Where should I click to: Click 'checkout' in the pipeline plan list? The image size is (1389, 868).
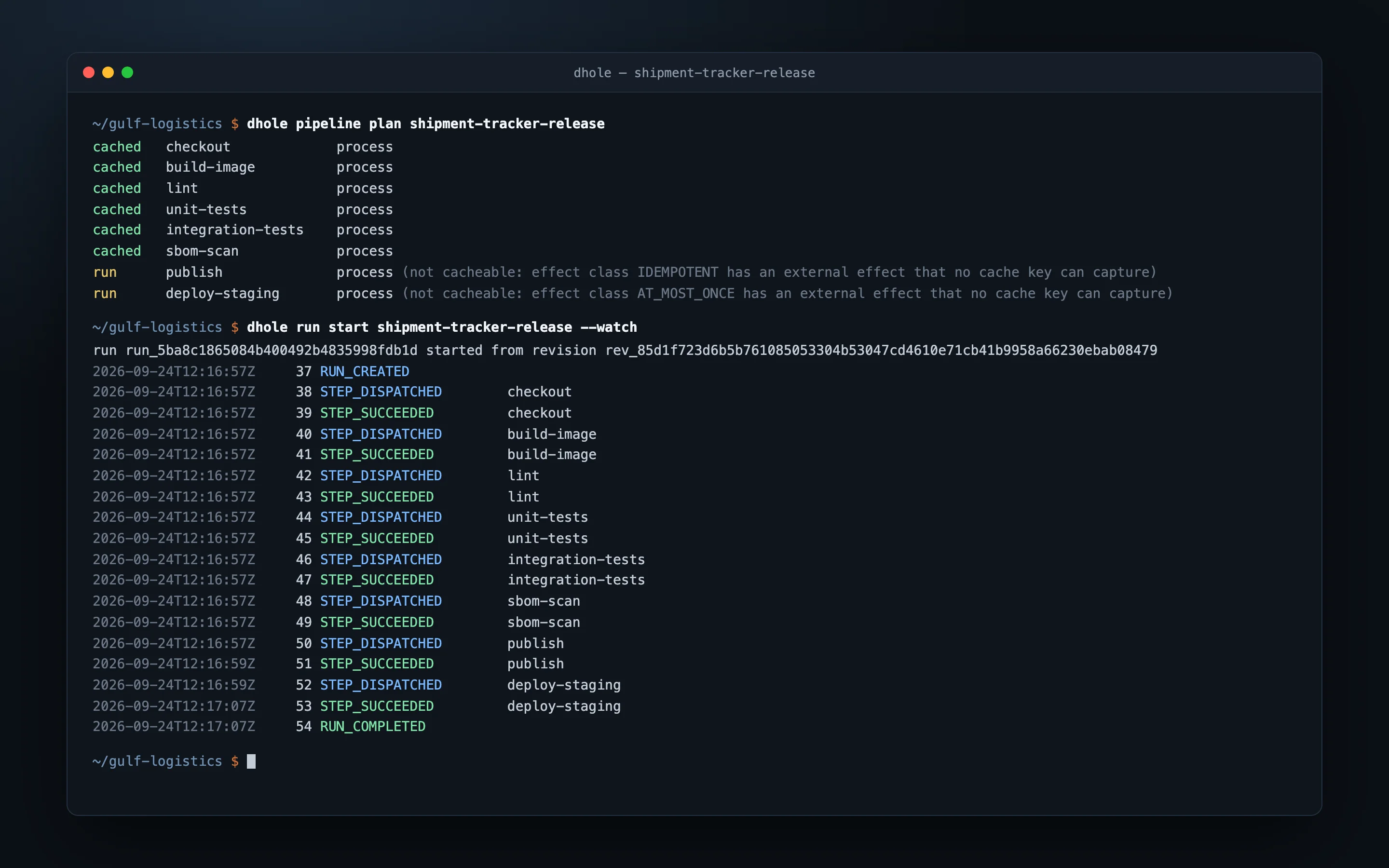pos(198,147)
